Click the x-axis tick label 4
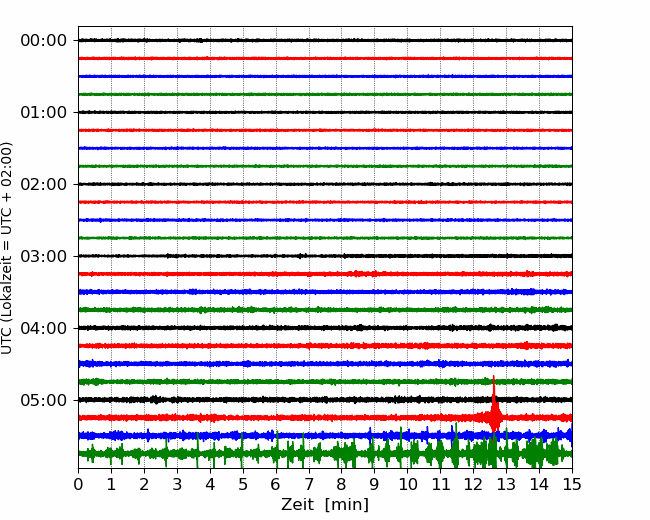The height and width of the screenshot is (520, 650). [210, 484]
